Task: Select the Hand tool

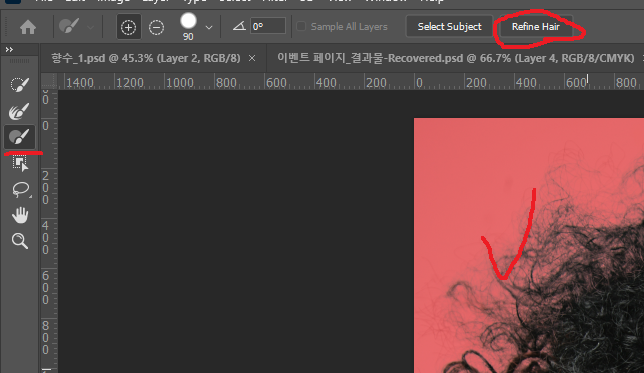Action: [20, 215]
